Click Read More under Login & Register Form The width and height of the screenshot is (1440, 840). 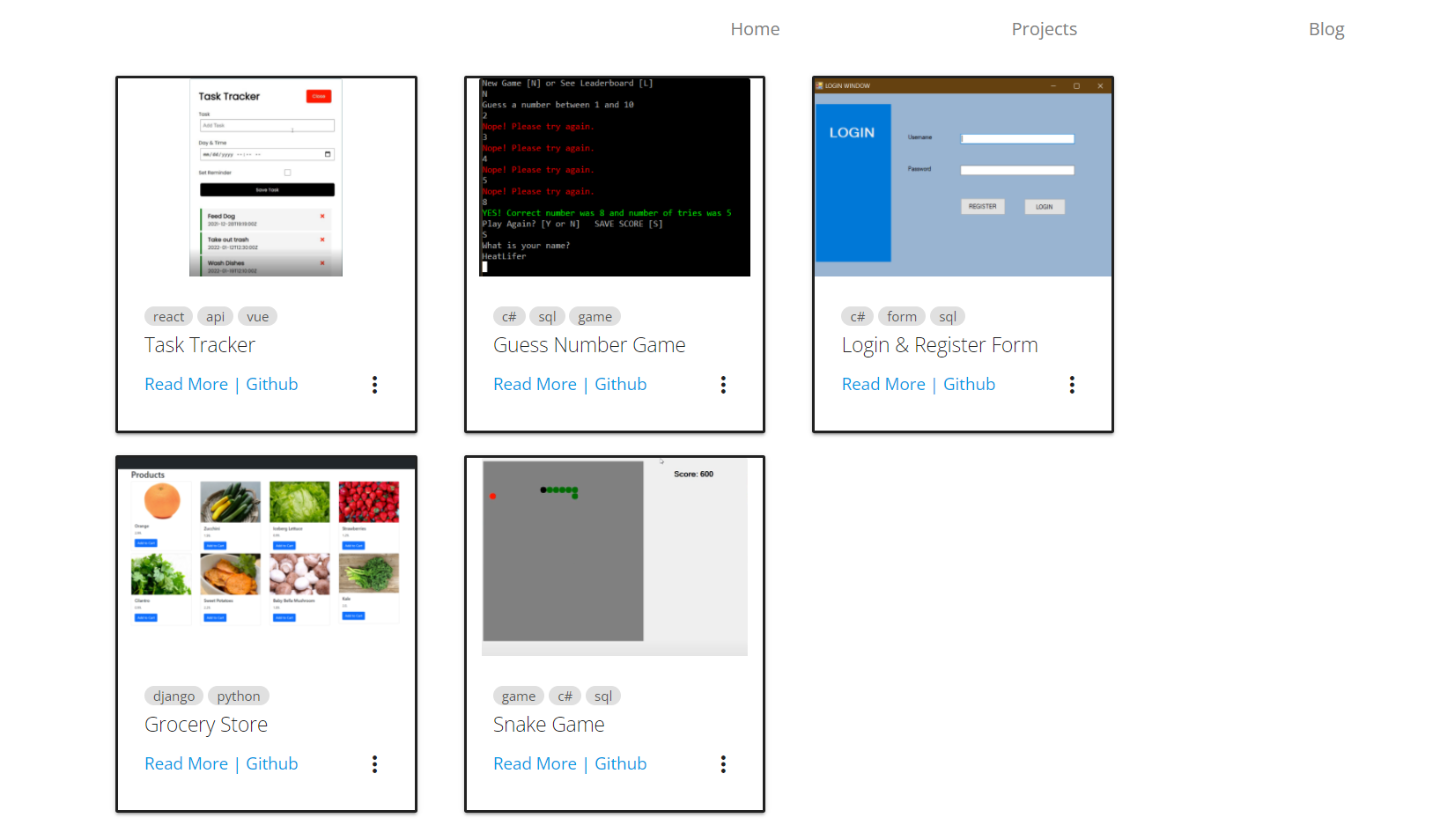coord(883,384)
